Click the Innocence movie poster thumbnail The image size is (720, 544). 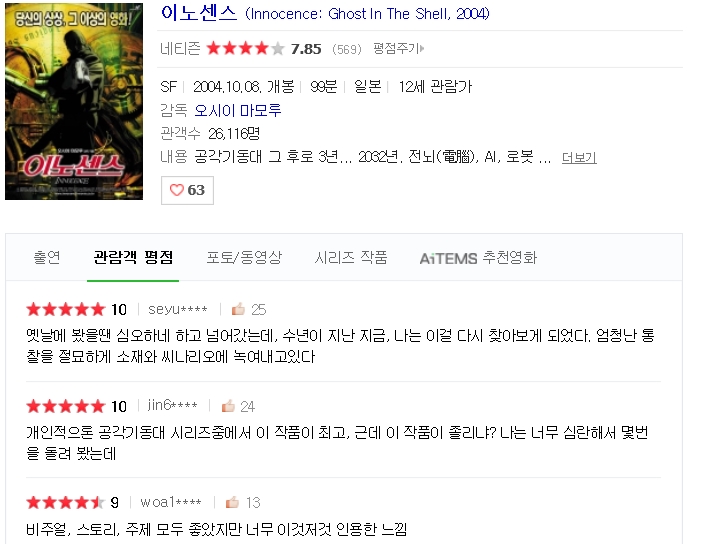click(x=74, y=101)
